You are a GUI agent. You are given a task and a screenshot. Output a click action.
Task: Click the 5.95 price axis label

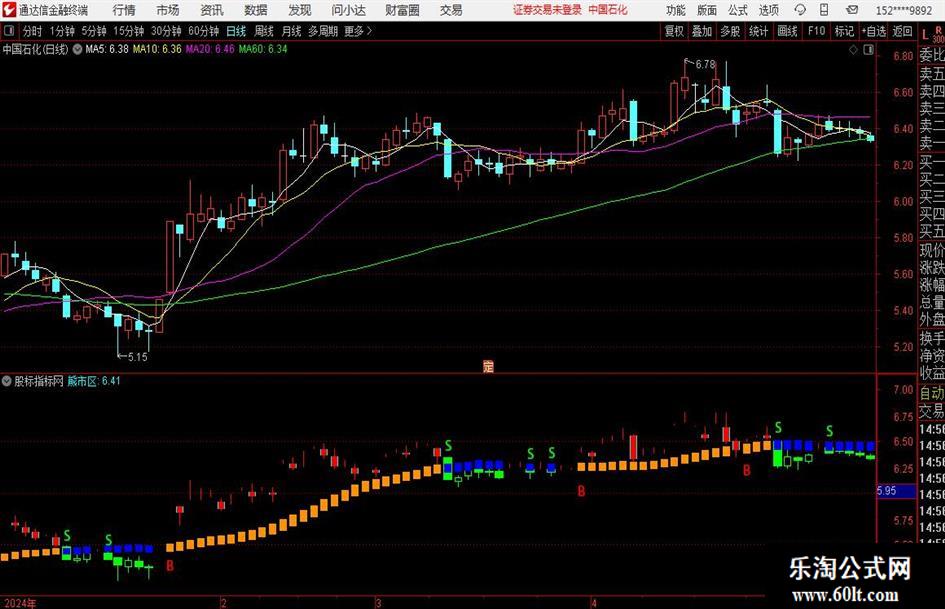(895, 491)
